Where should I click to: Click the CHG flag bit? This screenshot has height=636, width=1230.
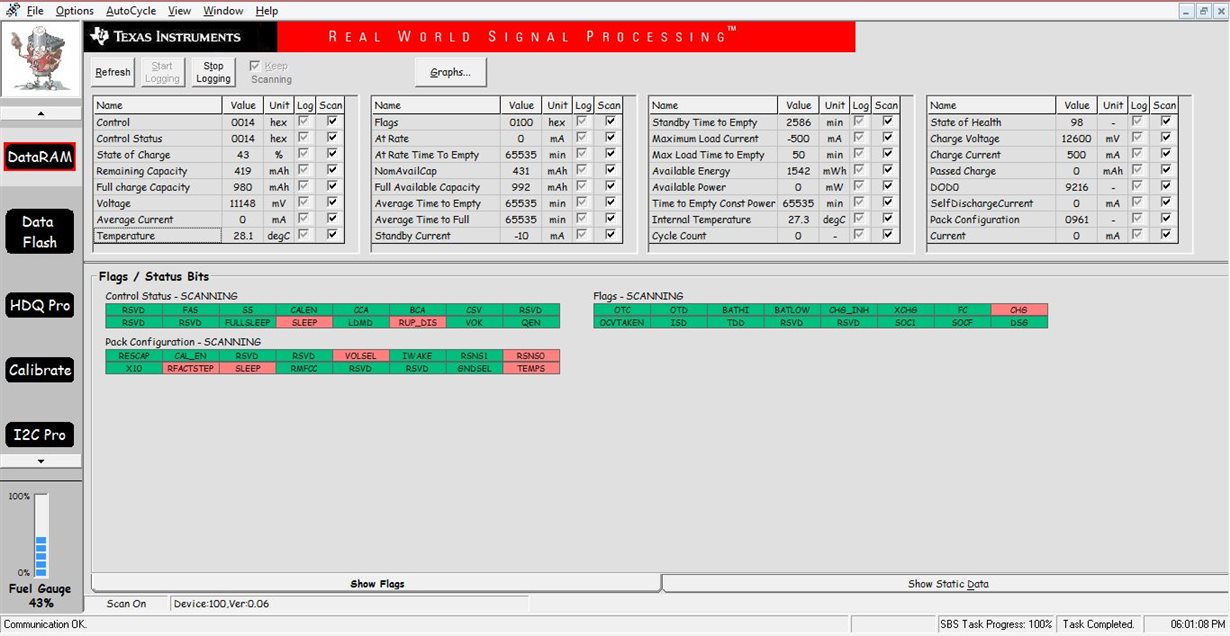(x=1019, y=310)
